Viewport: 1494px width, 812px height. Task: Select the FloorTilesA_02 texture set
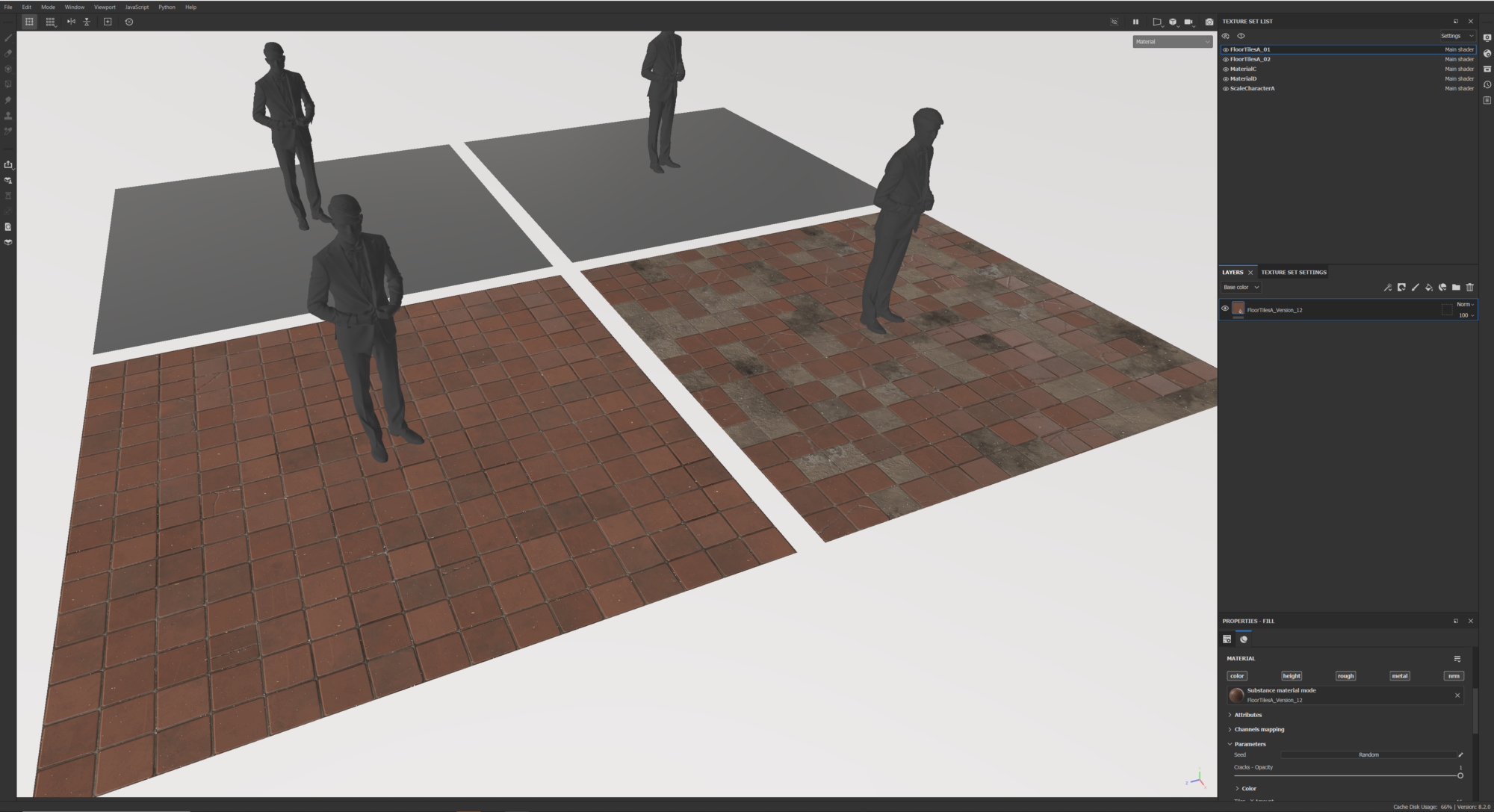tap(1250, 59)
